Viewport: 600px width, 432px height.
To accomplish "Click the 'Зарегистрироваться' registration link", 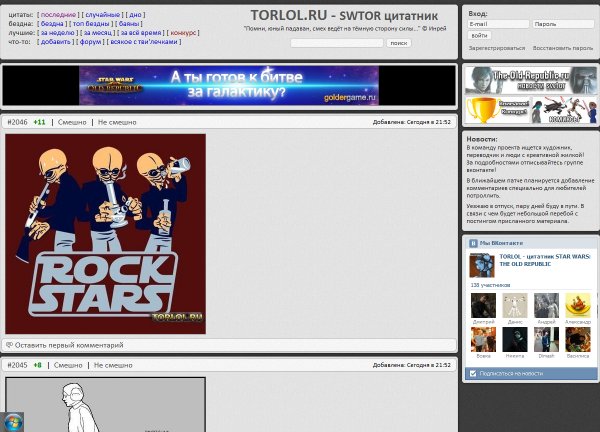I will coord(496,48).
